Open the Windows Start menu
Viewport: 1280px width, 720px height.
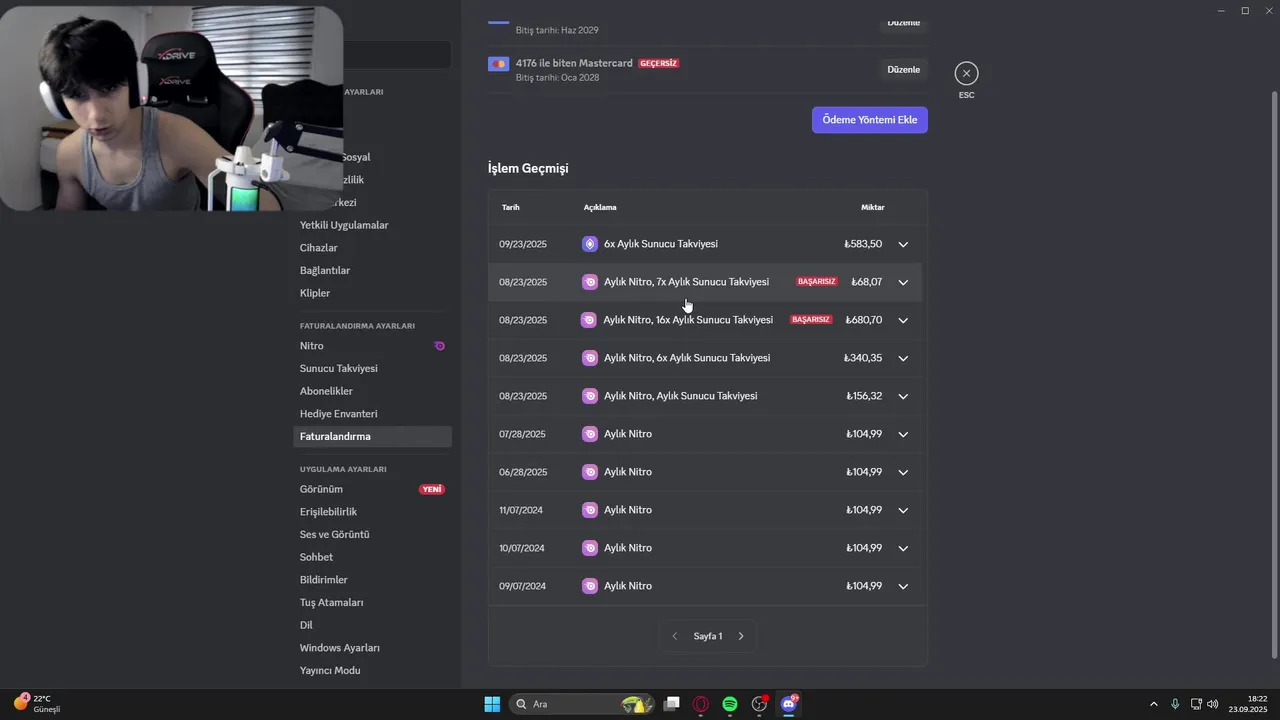tap(492, 704)
